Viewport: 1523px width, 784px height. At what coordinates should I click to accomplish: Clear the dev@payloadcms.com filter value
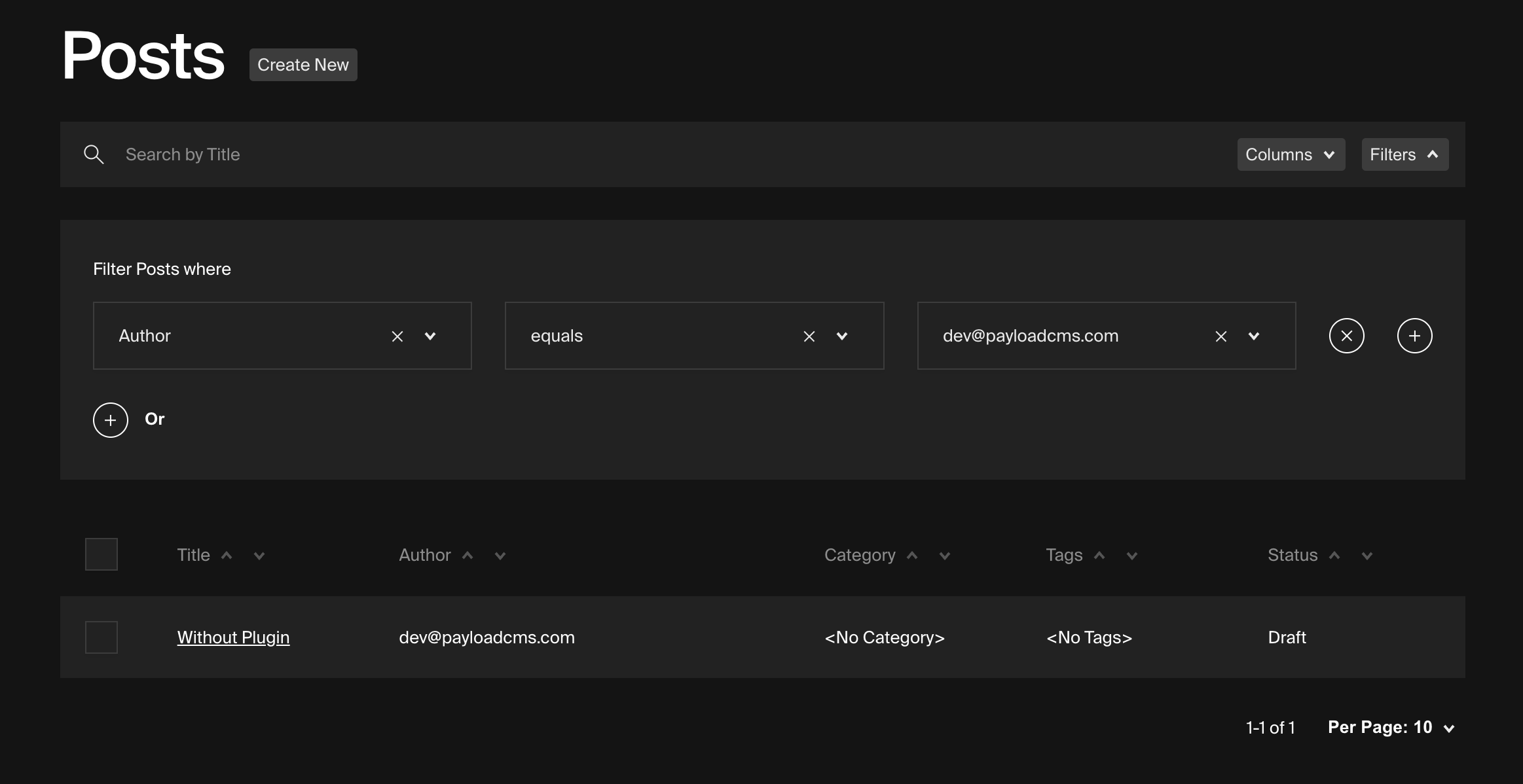[1221, 336]
